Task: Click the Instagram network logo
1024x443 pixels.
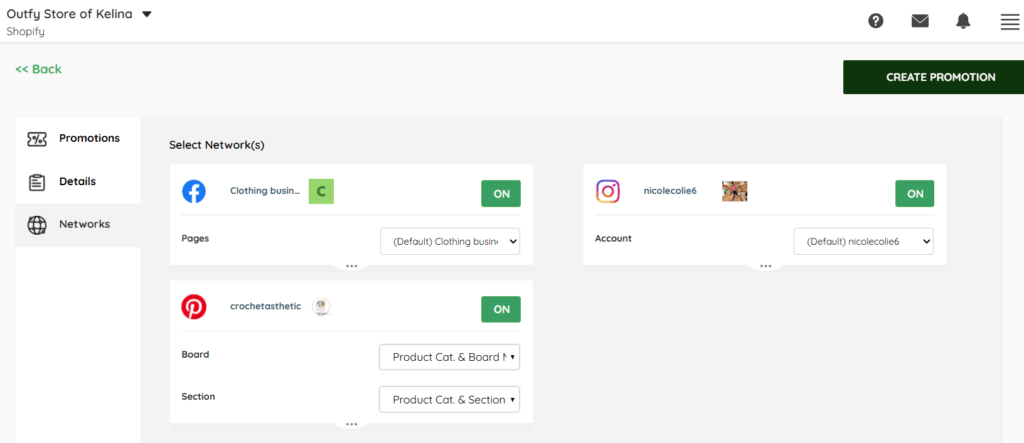Action: click(x=608, y=191)
